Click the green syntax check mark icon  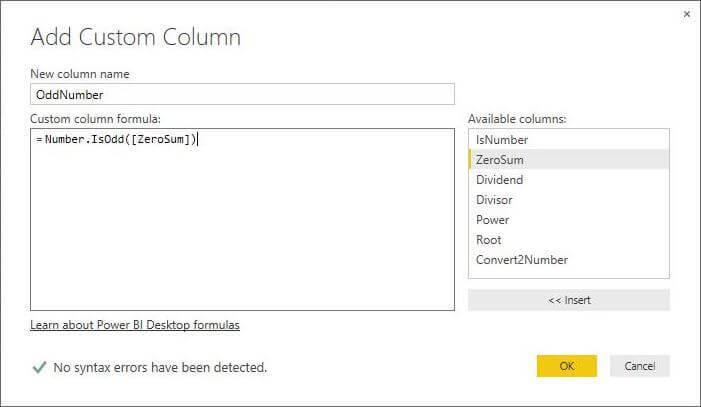(39, 367)
